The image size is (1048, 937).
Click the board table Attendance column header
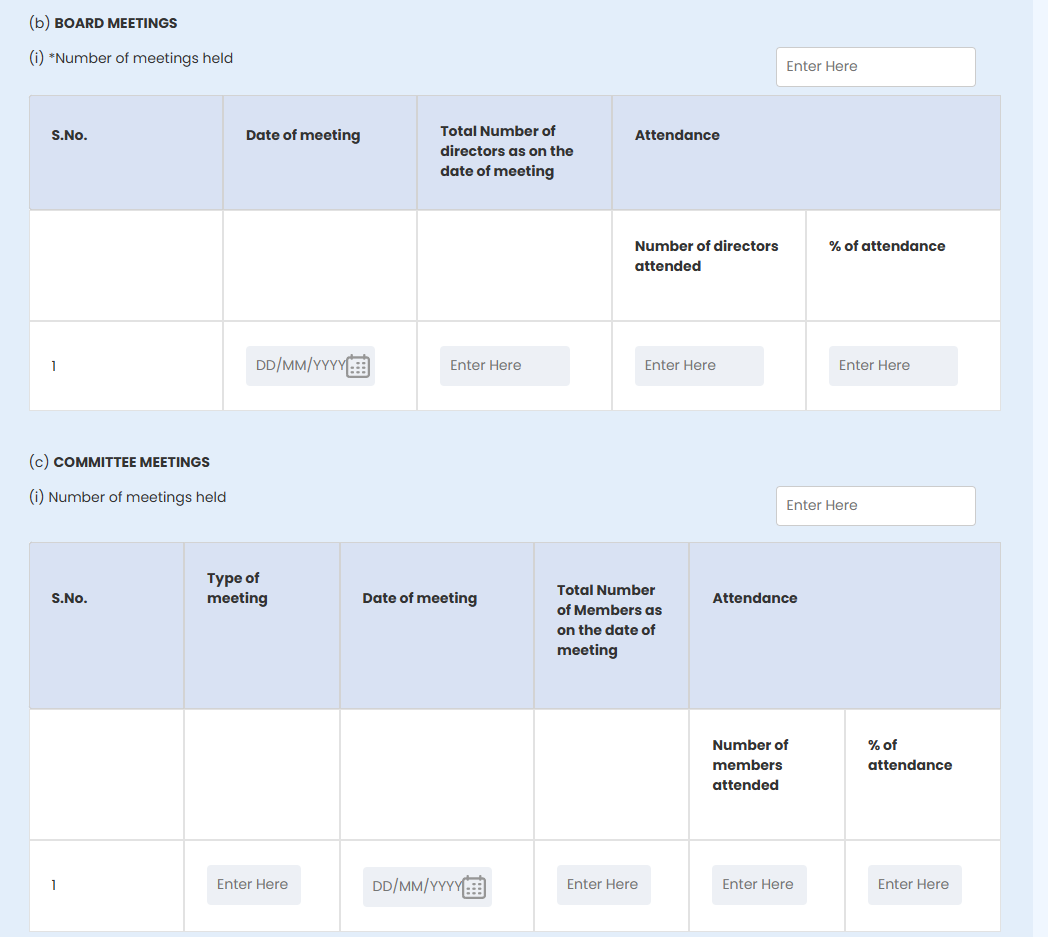click(x=677, y=135)
